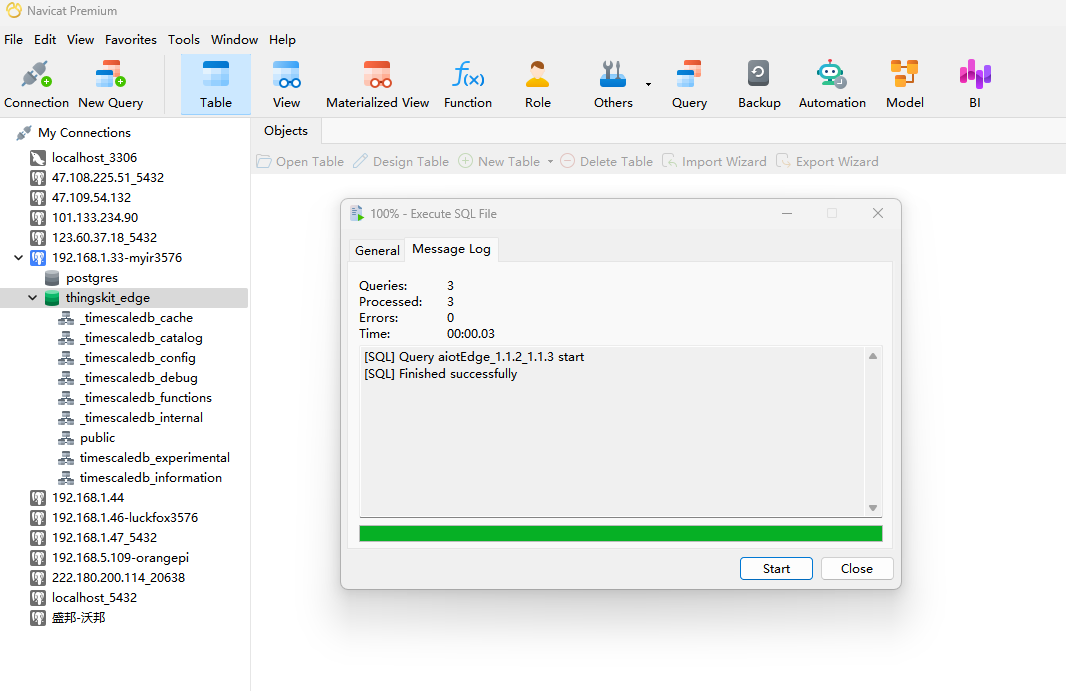Select the Table toolbar icon
Image resolution: width=1066 pixels, height=691 pixels.
point(216,84)
